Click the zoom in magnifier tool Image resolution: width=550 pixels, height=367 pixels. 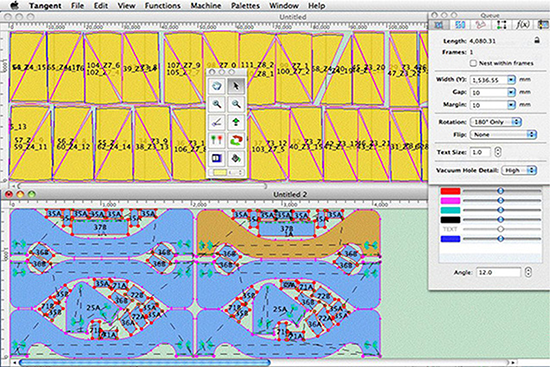tap(217, 104)
